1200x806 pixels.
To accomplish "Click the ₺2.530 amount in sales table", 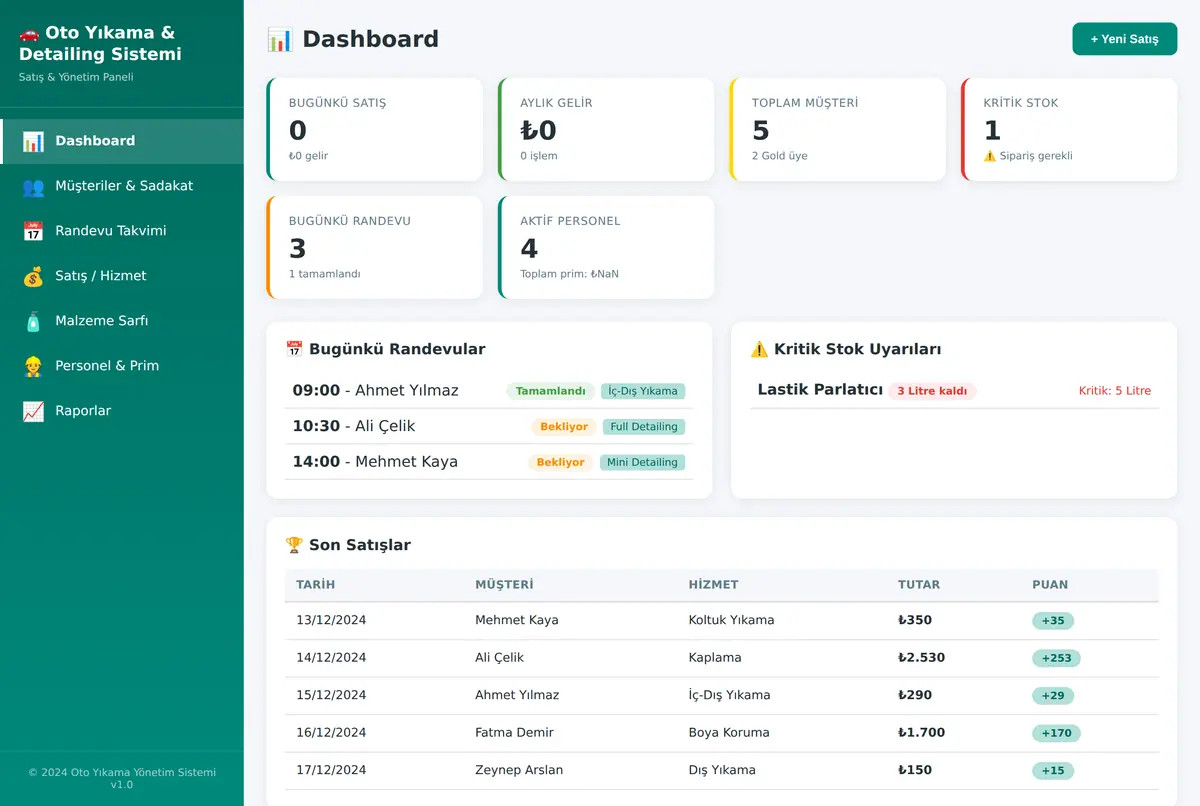I will [x=921, y=658].
